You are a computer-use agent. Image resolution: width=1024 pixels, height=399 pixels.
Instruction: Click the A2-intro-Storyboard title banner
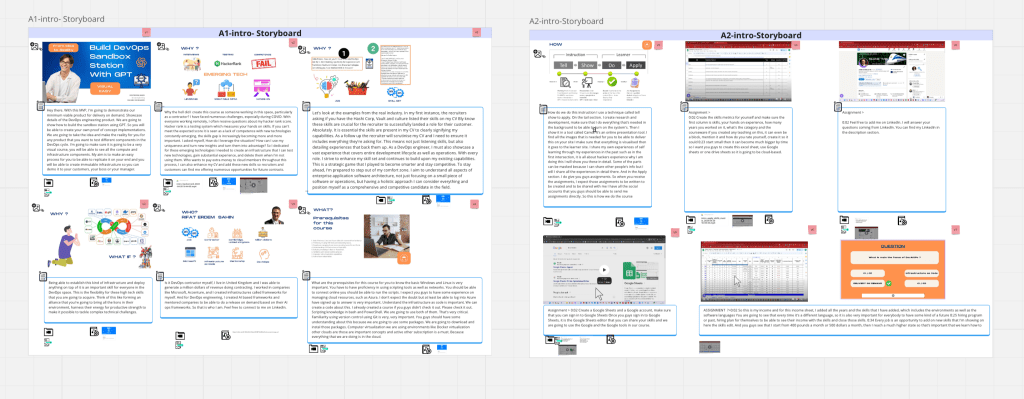pyautogui.click(x=761, y=35)
